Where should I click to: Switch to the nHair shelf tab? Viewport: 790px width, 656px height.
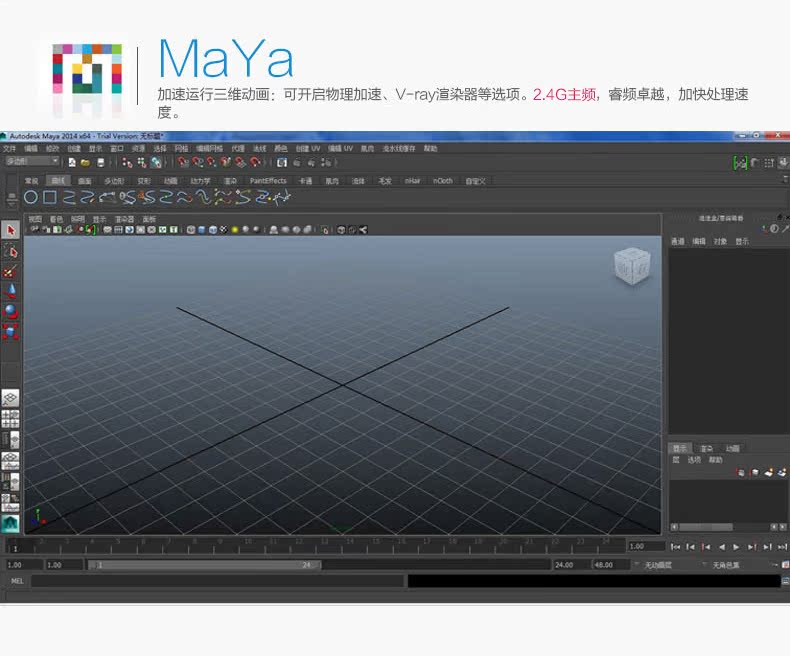click(x=412, y=180)
